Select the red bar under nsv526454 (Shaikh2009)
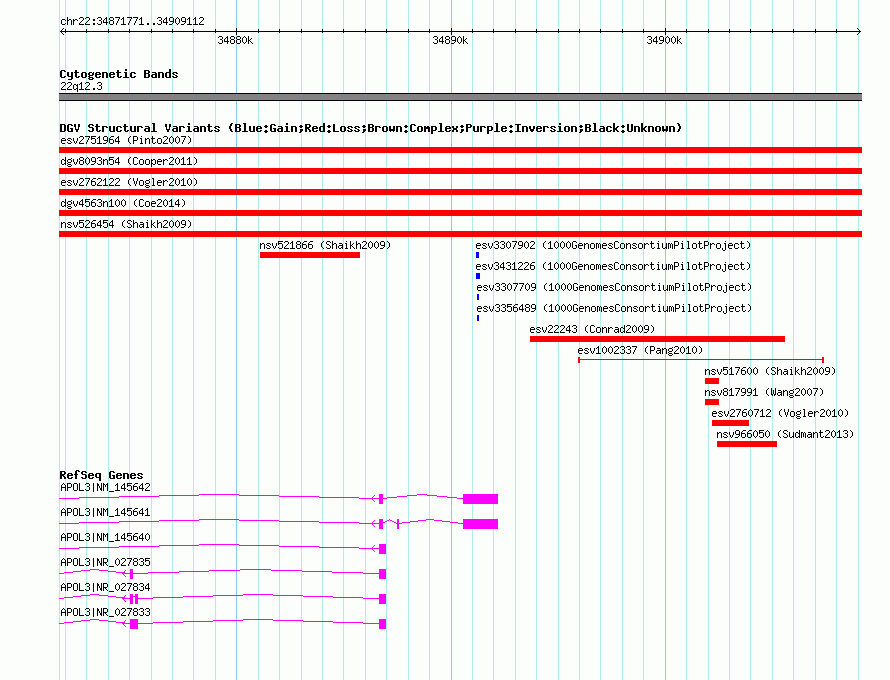Viewport: 890px width, 680px height. point(460,234)
